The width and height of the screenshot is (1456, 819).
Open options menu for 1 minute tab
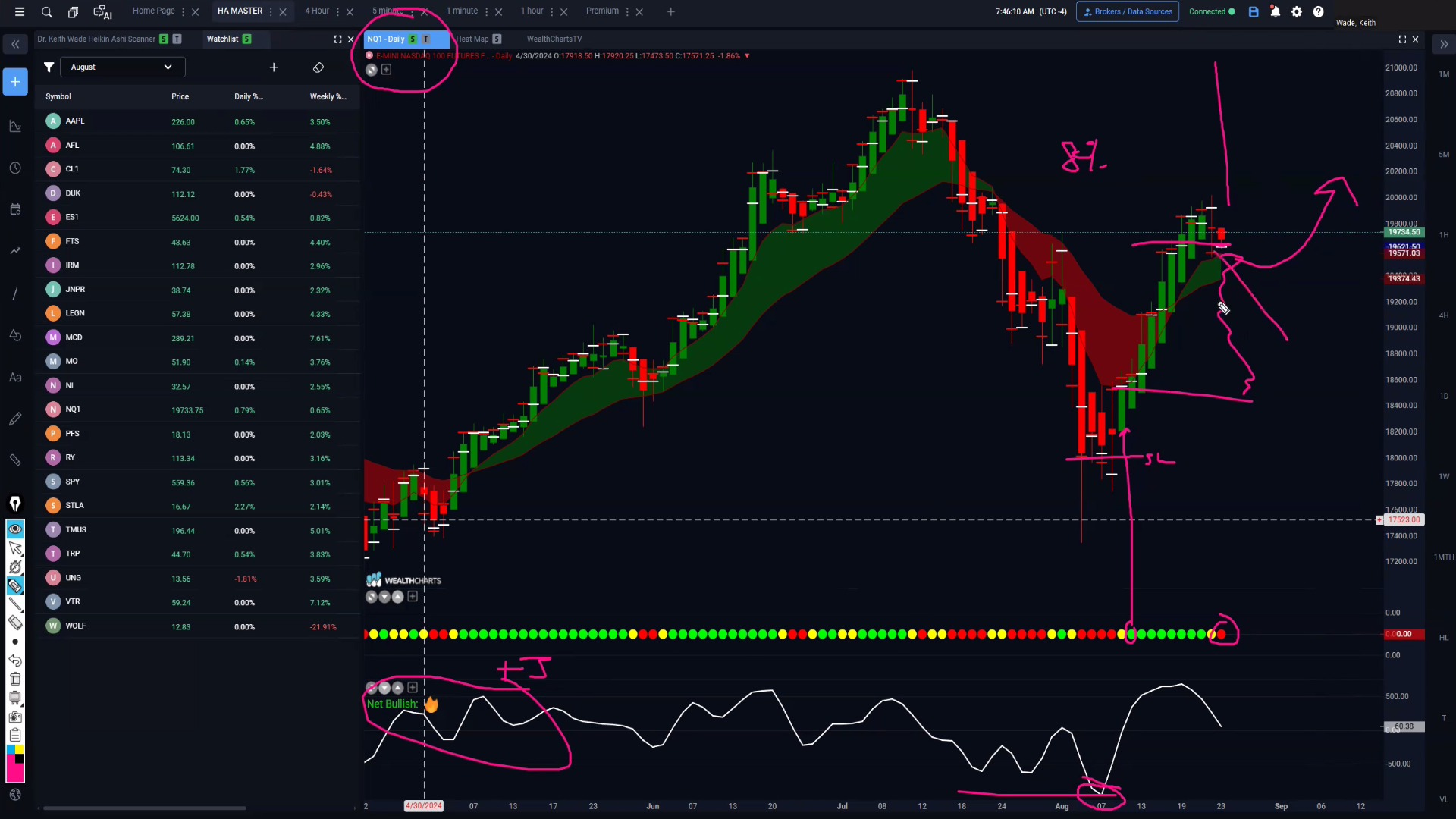pyautogui.click(x=486, y=11)
